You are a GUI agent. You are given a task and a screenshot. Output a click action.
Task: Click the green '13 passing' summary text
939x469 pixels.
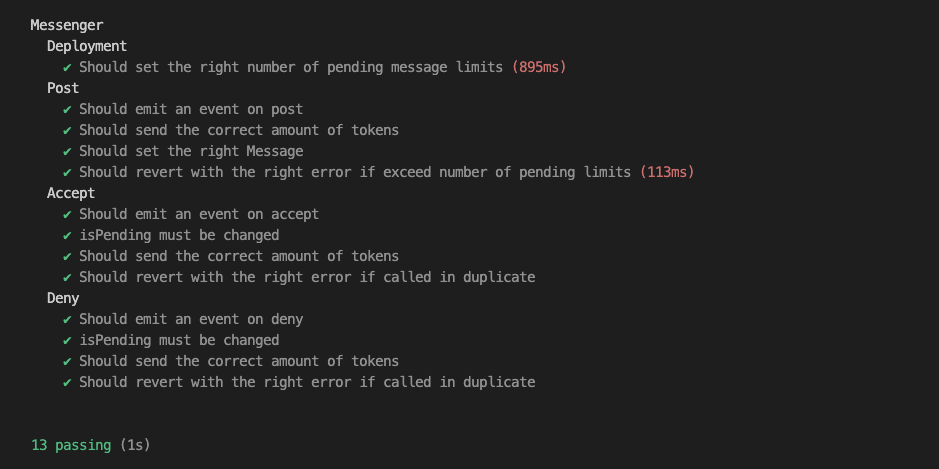tap(71, 446)
